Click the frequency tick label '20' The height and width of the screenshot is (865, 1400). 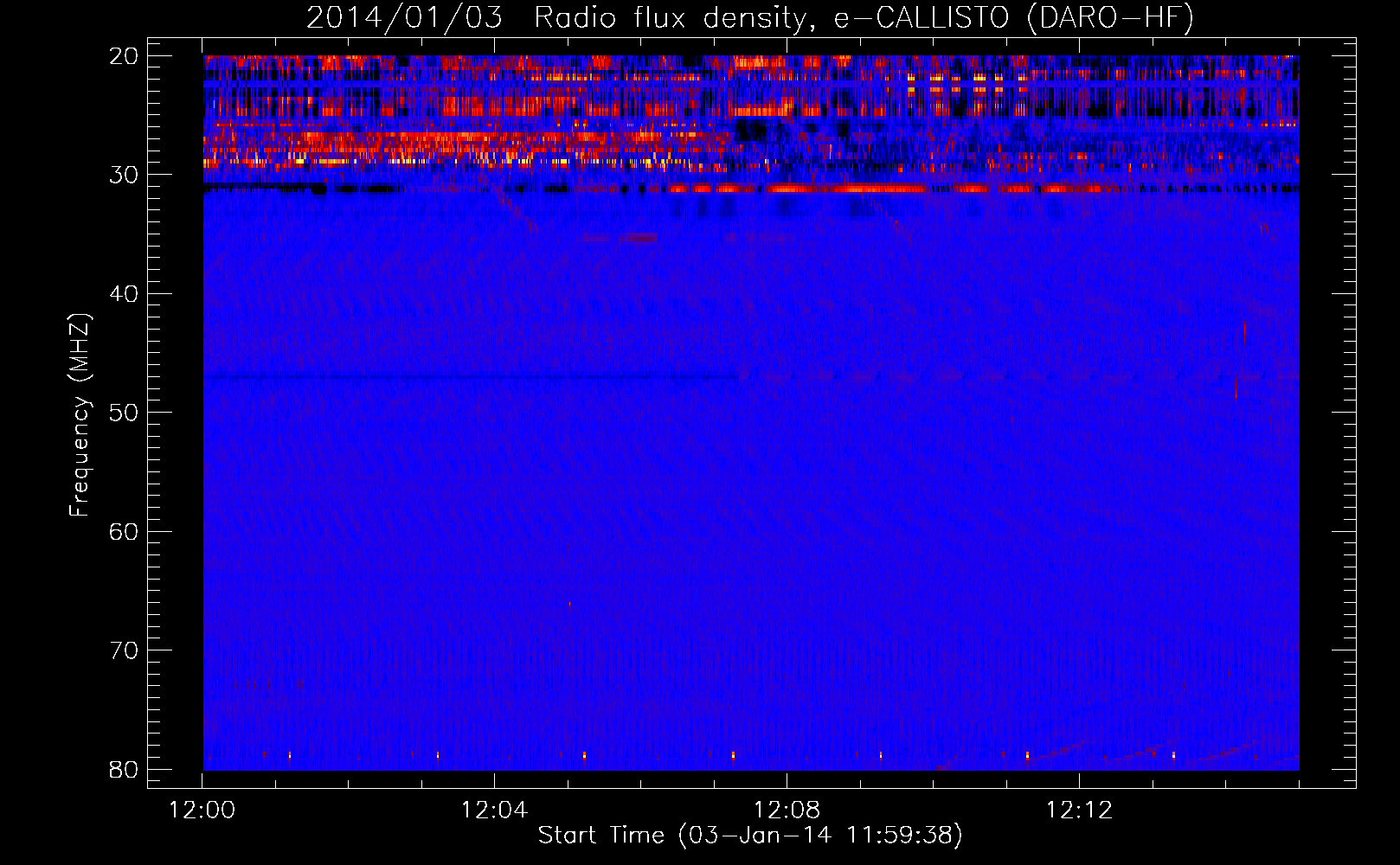point(125,56)
